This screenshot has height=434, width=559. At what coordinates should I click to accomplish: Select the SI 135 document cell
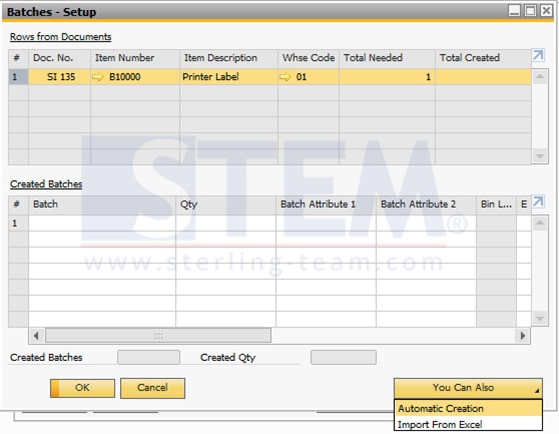pos(60,77)
